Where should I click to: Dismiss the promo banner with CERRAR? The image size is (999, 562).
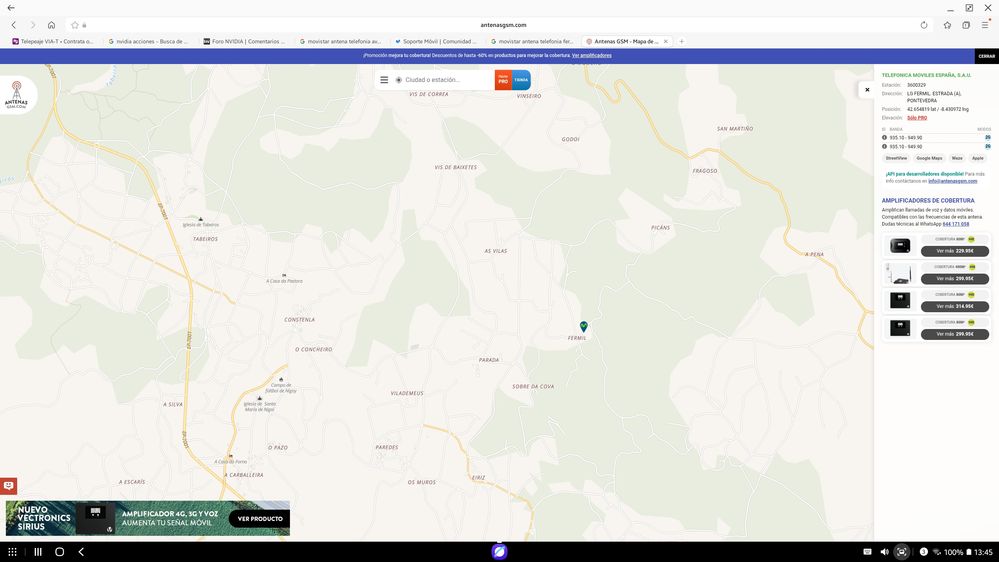tap(986, 56)
